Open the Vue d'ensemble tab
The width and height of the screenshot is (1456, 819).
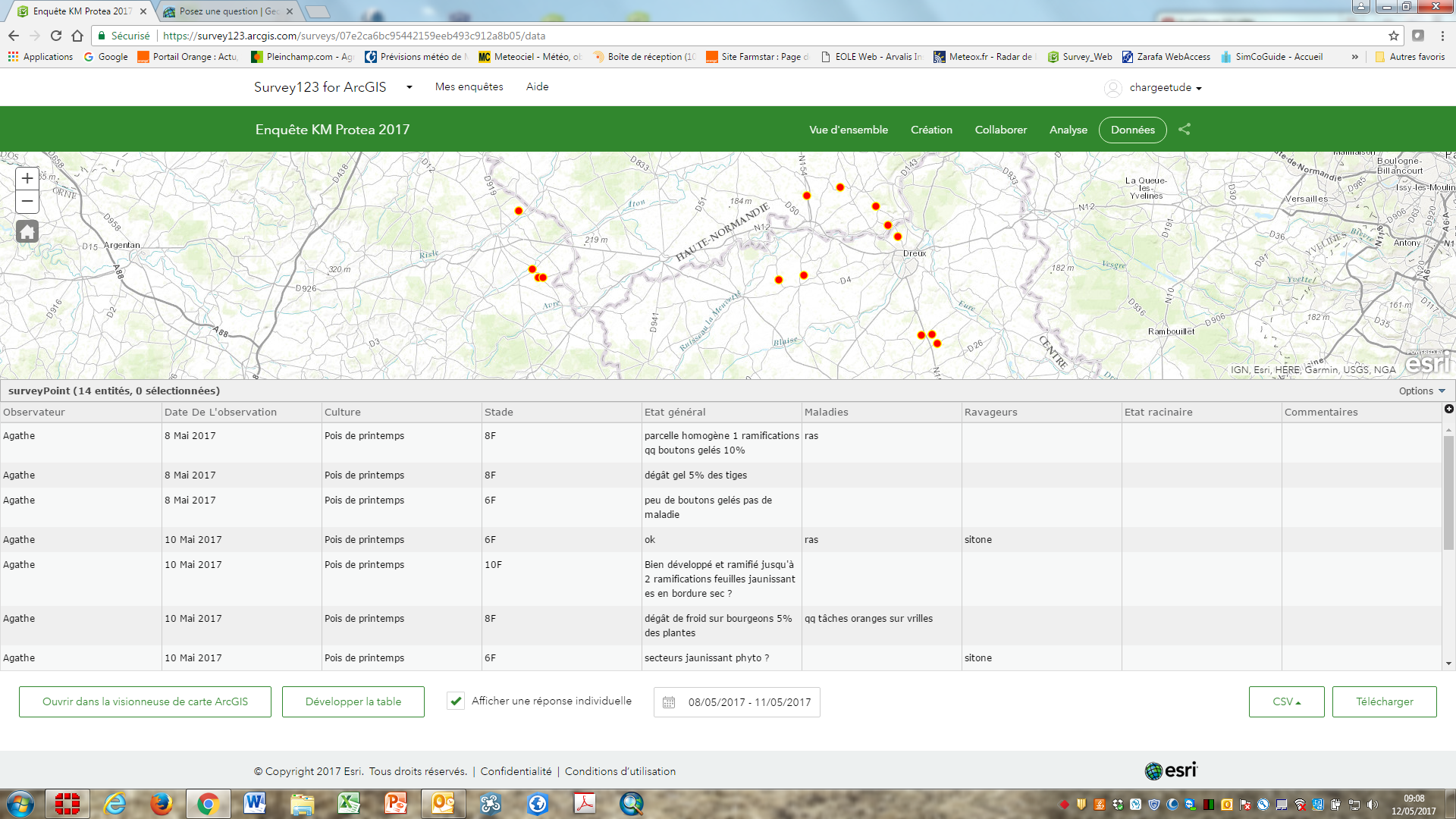click(849, 130)
